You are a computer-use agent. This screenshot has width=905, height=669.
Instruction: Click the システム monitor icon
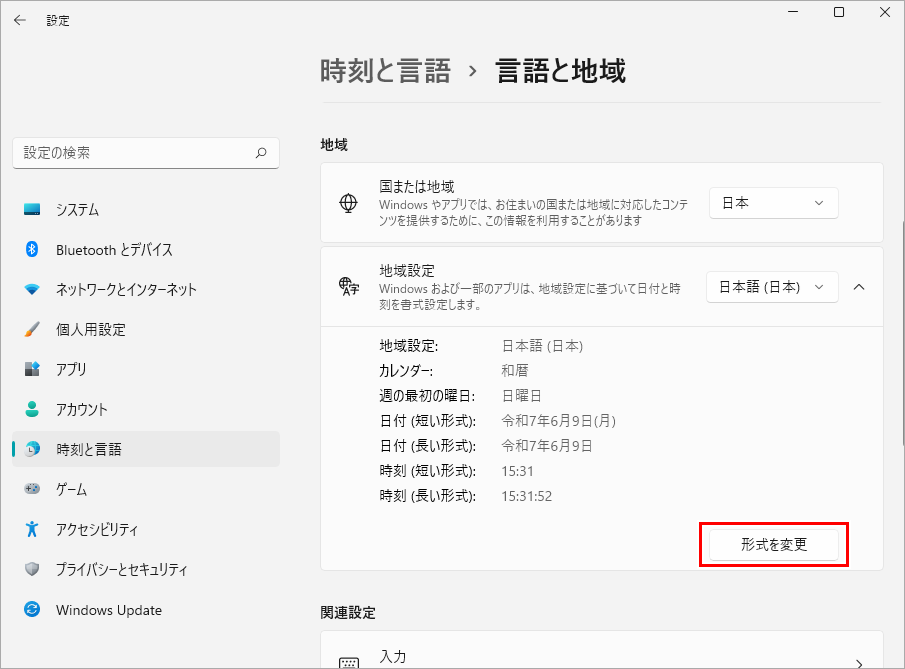32,209
